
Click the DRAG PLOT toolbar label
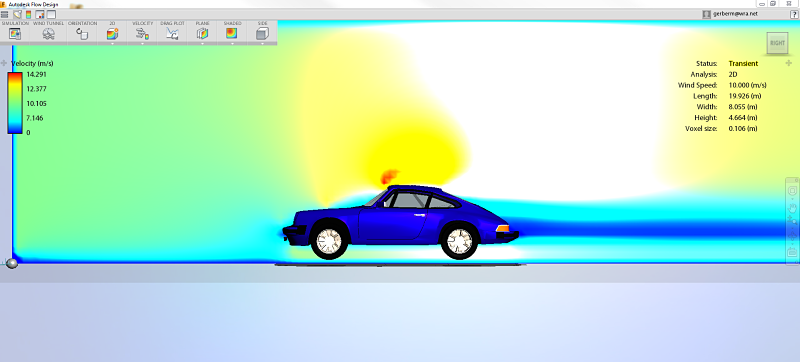[x=172, y=23]
